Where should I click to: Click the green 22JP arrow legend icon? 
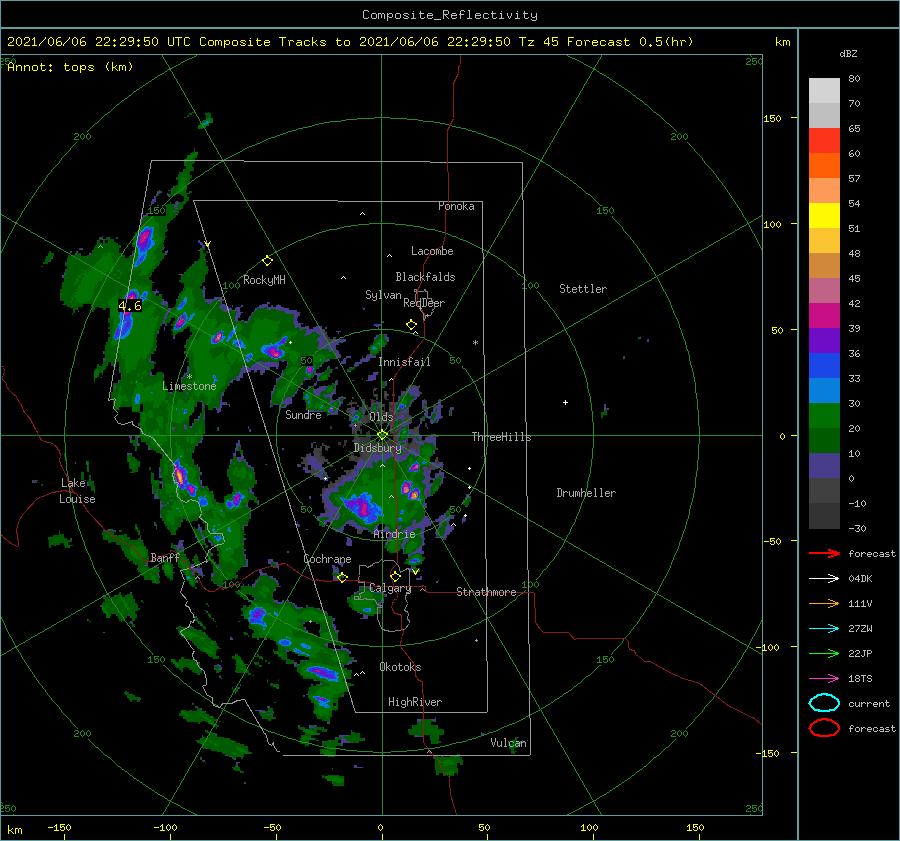click(x=824, y=653)
